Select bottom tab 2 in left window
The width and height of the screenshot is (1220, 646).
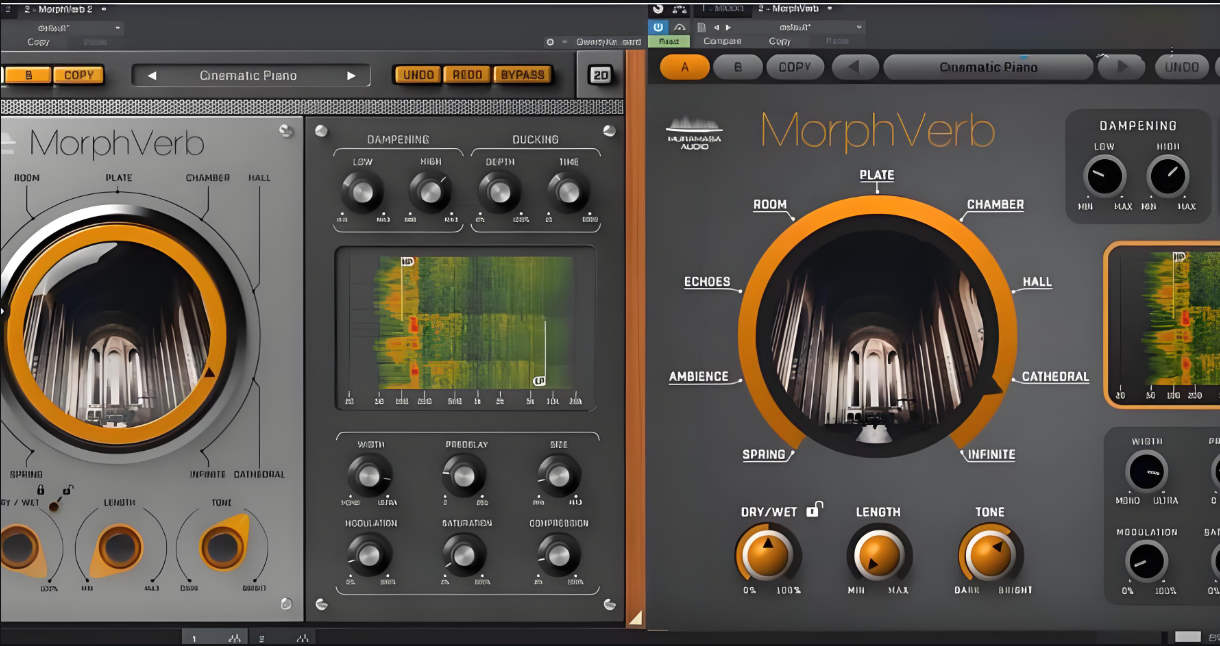283,637
